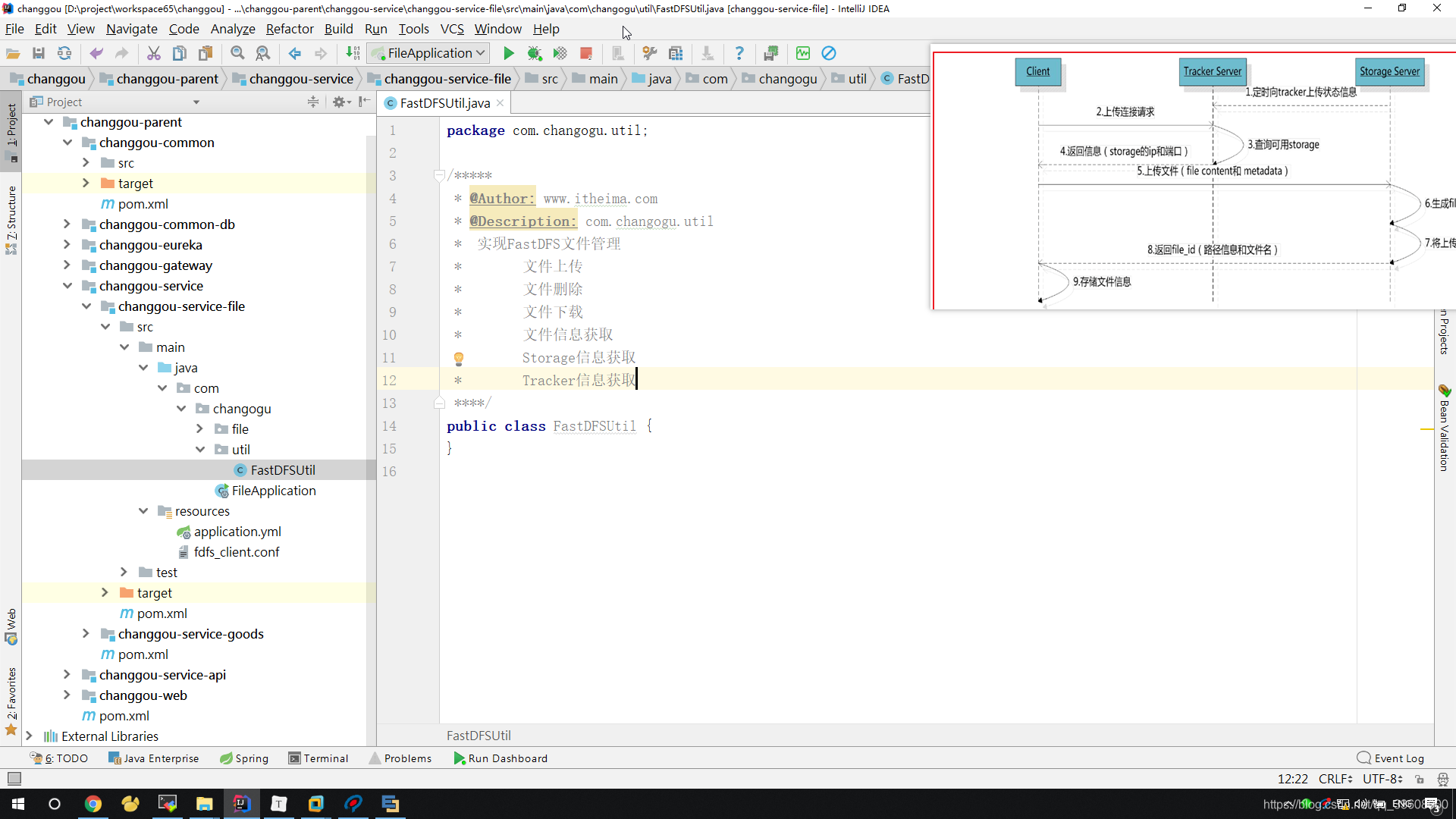Click Run with Coverage icon
Screen dimensions: 1456x819
[560, 54]
